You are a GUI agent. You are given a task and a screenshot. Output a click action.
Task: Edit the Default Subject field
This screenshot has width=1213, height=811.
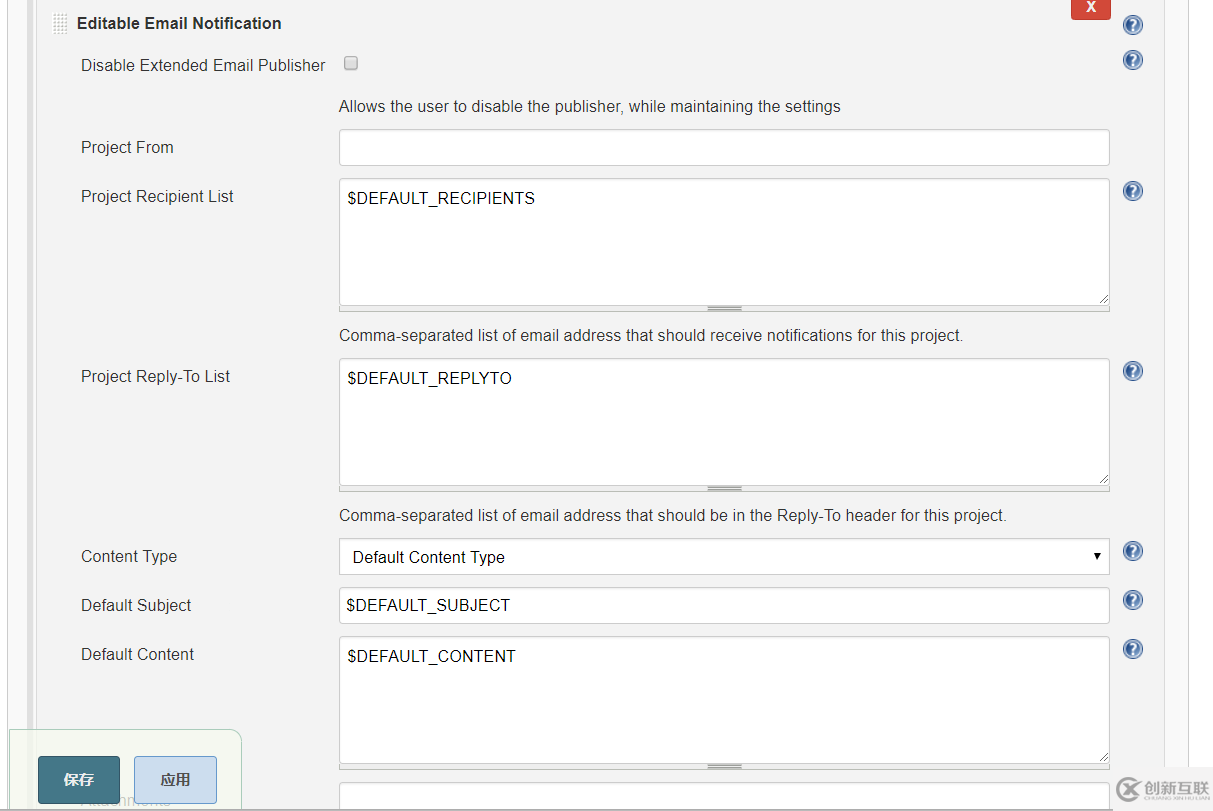tap(724, 605)
